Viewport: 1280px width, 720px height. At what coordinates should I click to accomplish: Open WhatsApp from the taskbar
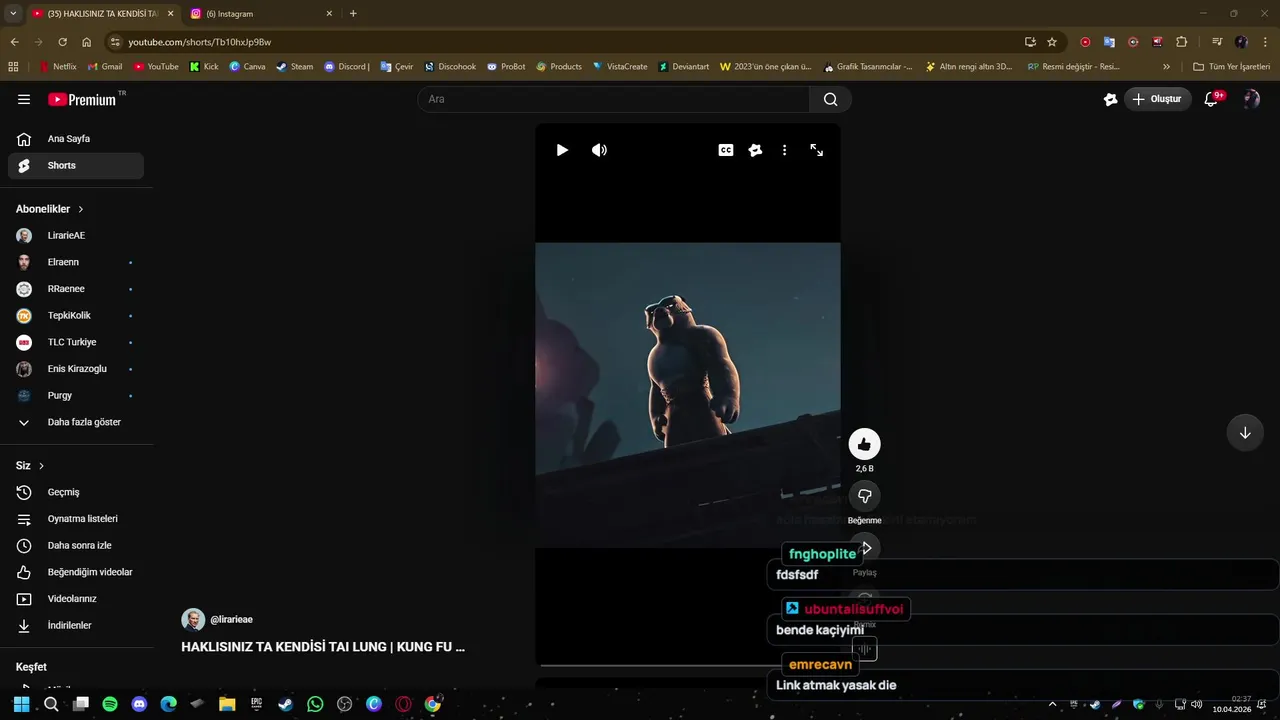click(x=315, y=704)
